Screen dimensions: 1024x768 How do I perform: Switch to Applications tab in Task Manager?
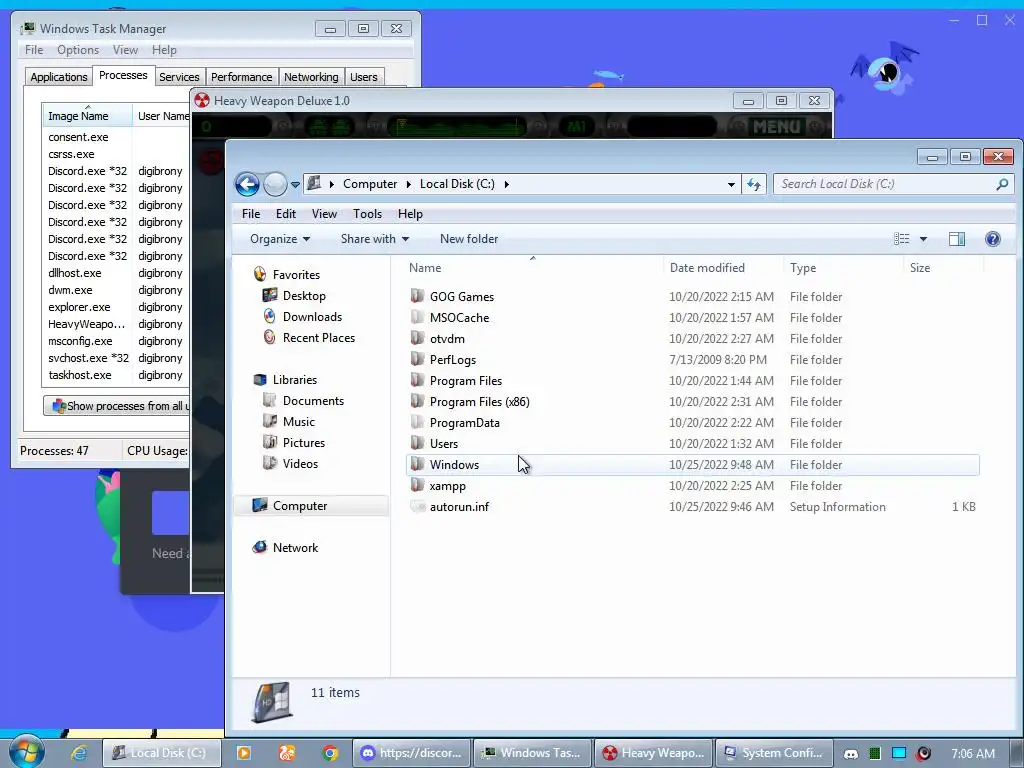click(x=59, y=77)
